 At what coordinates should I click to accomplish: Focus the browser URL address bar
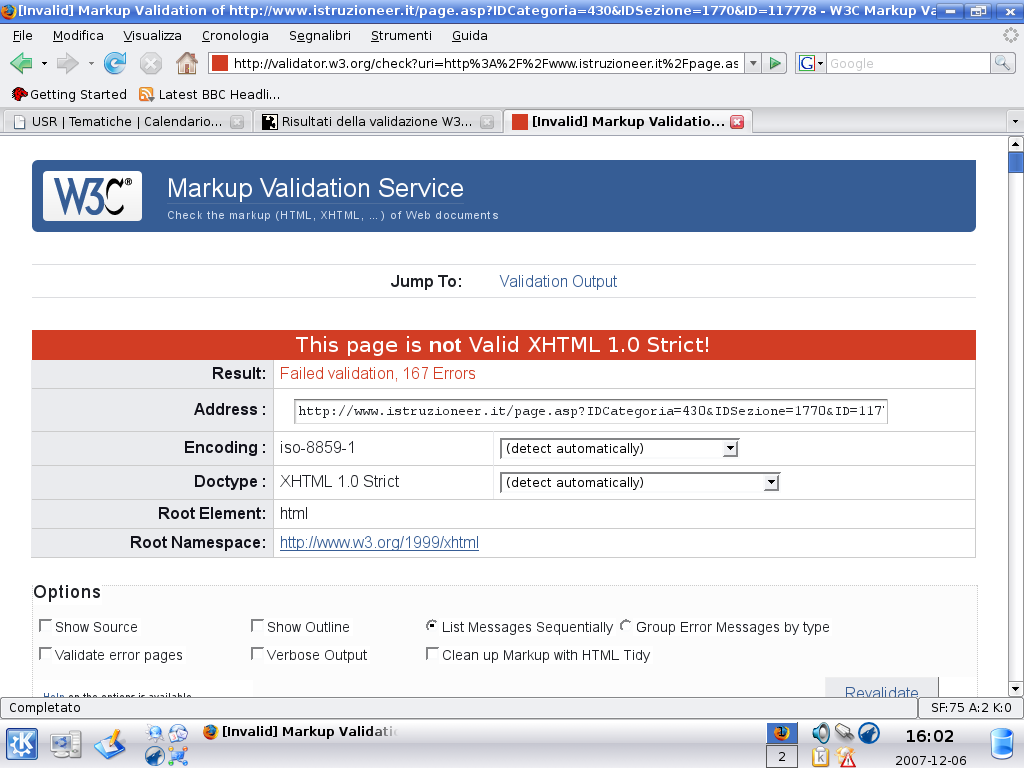click(485, 63)
